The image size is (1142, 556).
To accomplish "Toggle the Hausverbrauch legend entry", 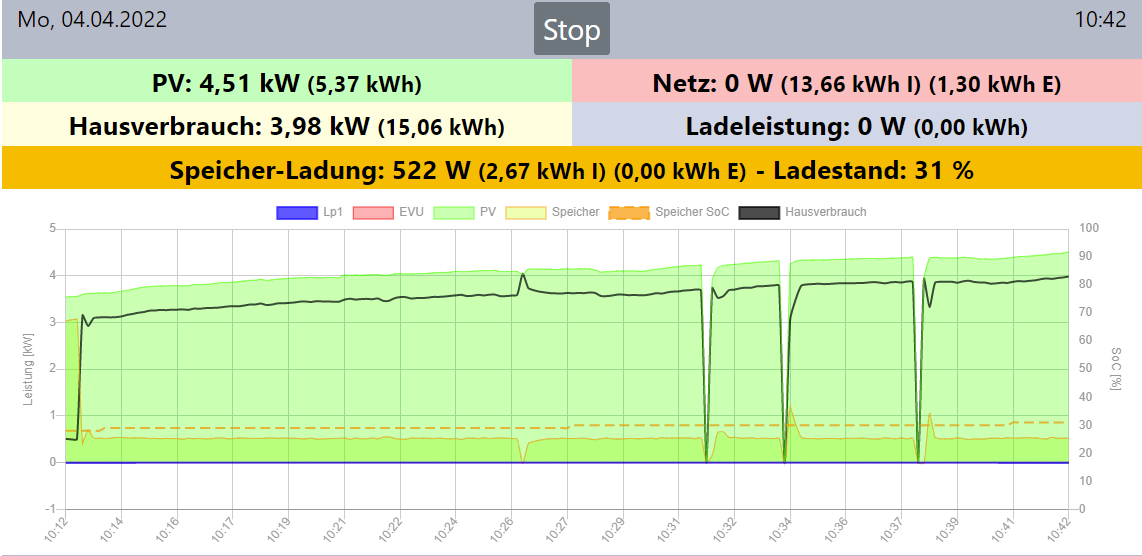I will [x=803, y=213].
